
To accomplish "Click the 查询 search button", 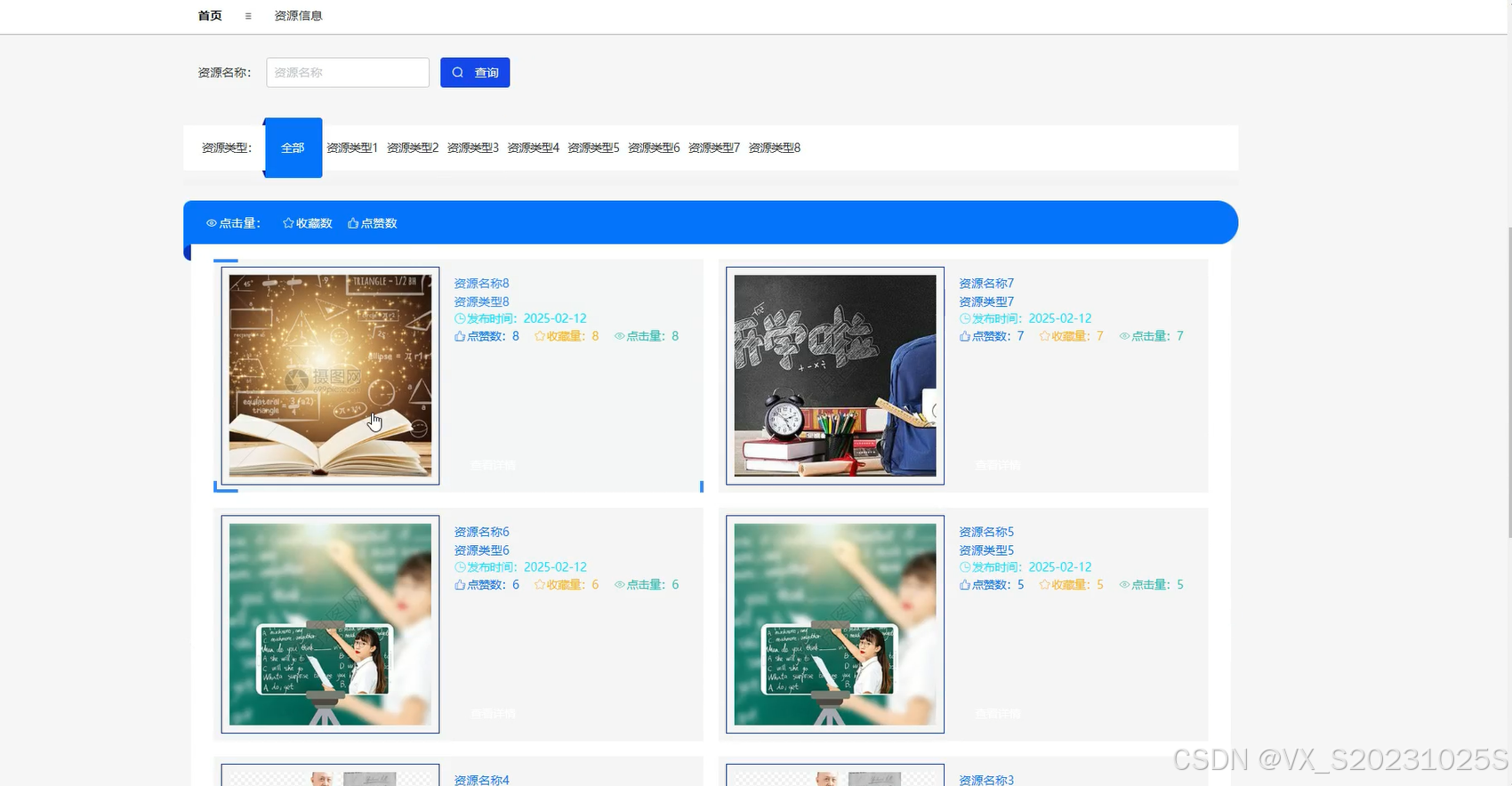I will pyautogui.click(x=475, y=72).
